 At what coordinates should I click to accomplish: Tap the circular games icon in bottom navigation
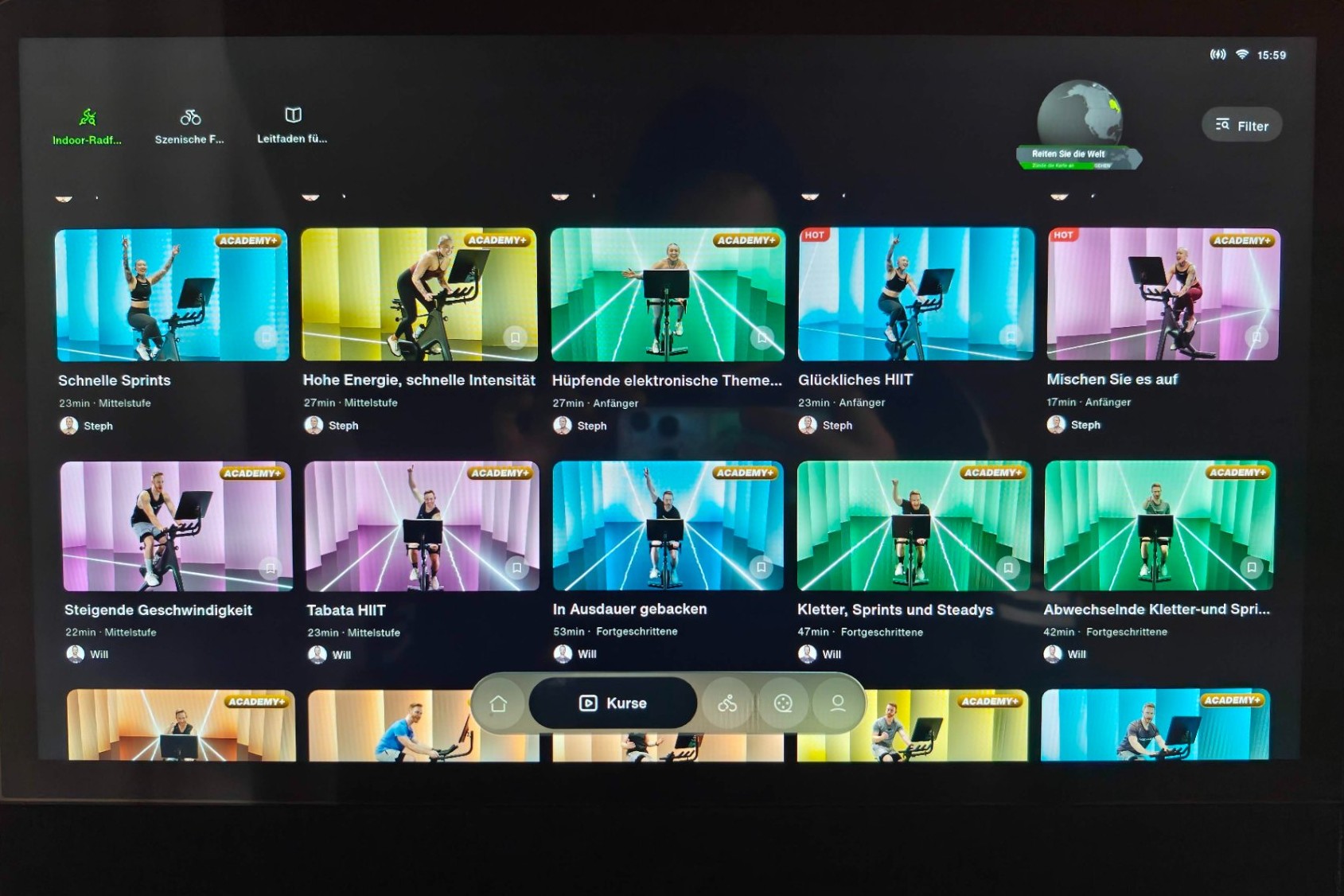[x=783, y=703]
